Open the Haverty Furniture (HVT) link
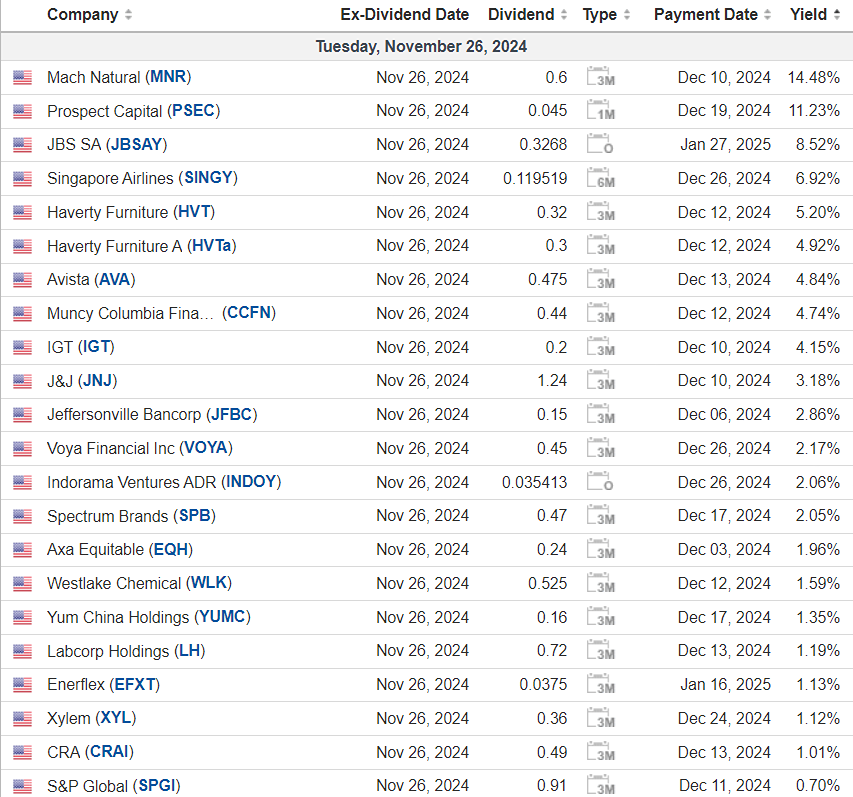Viewport: 853px width, 797px height. 130,212
